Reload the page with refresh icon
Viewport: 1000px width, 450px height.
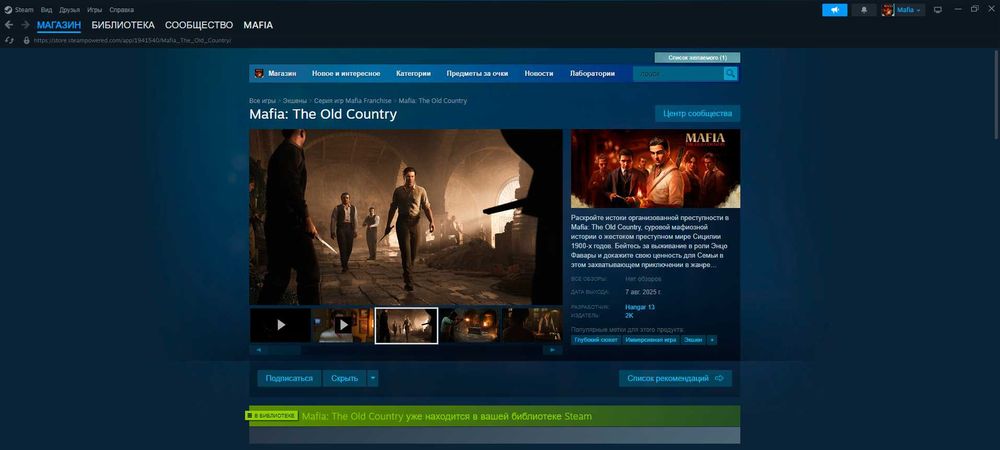[x=9, y=40]
